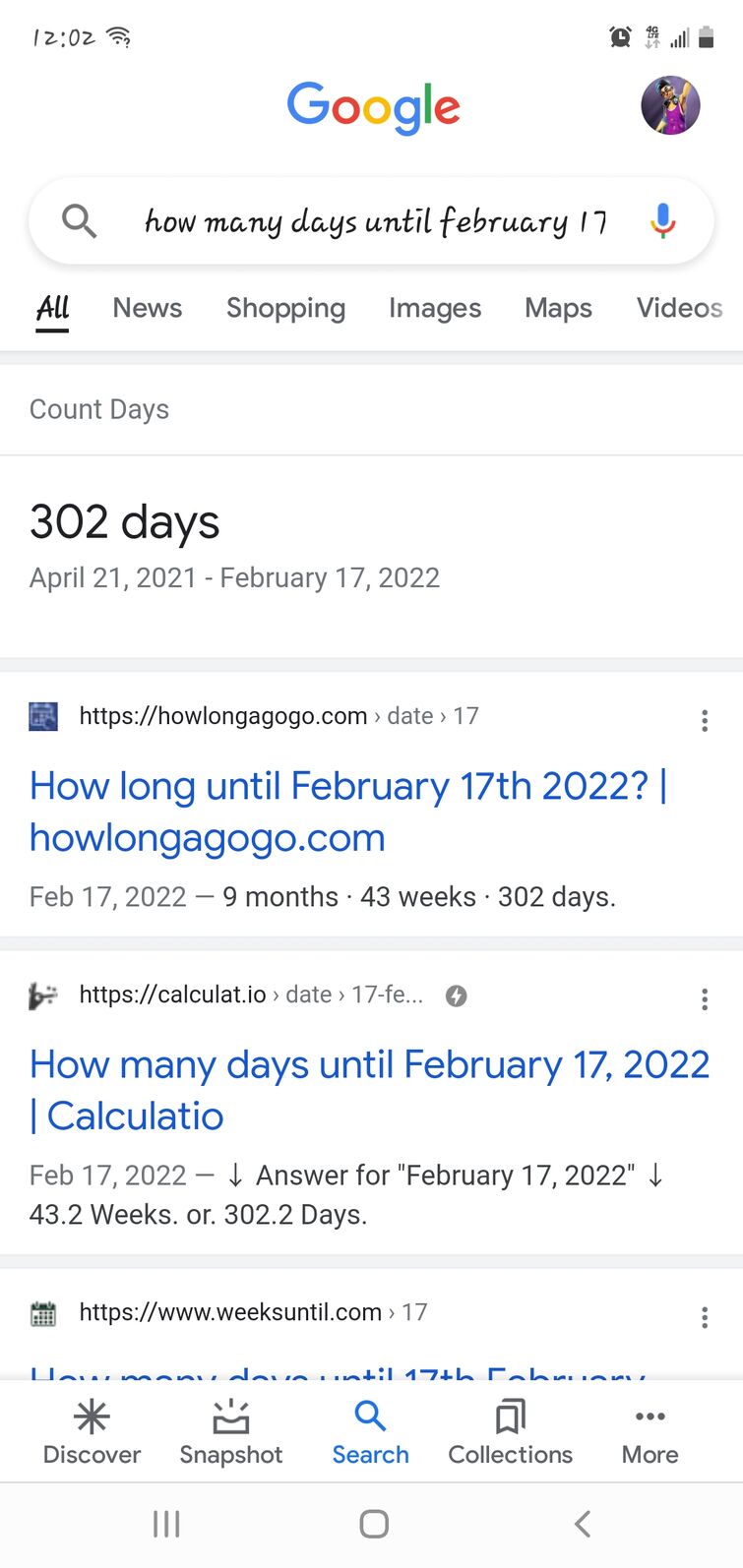
Task: Switch to the News tab
Action: [x=148, y=308]
